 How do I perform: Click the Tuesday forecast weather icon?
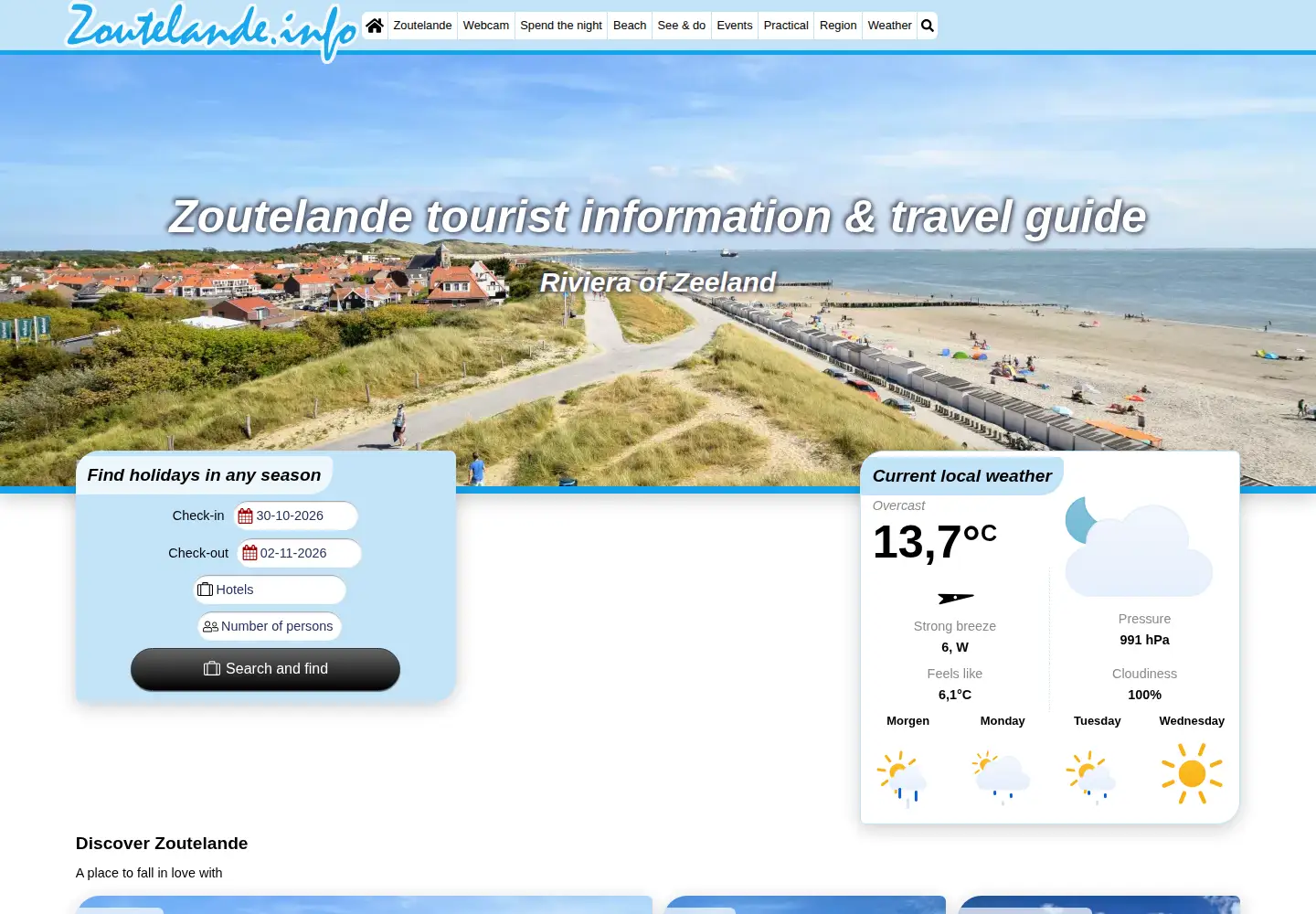(1091, 777)
